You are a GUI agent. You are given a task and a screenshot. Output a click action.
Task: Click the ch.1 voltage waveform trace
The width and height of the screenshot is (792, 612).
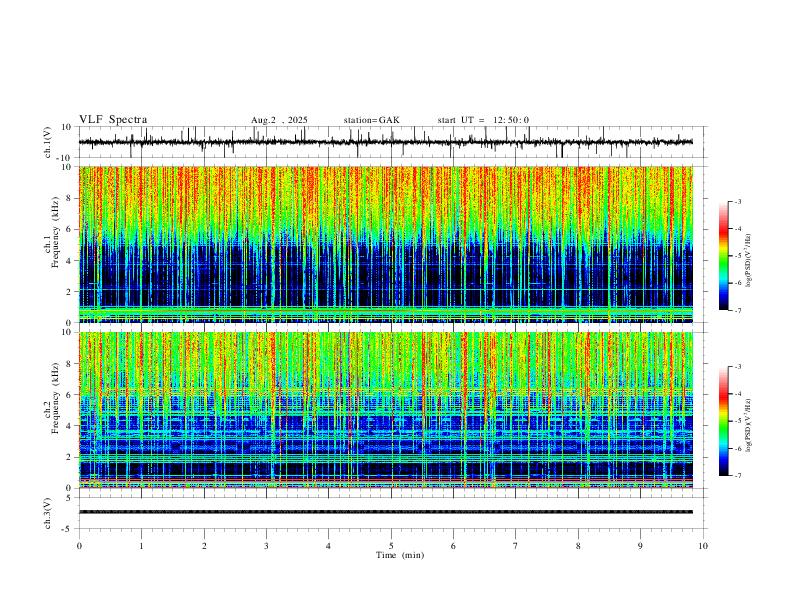(x=385, y=142)
